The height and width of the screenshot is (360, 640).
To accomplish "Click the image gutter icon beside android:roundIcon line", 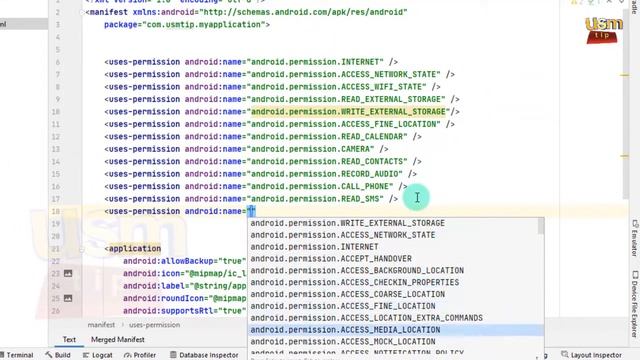I will (68, 298).
